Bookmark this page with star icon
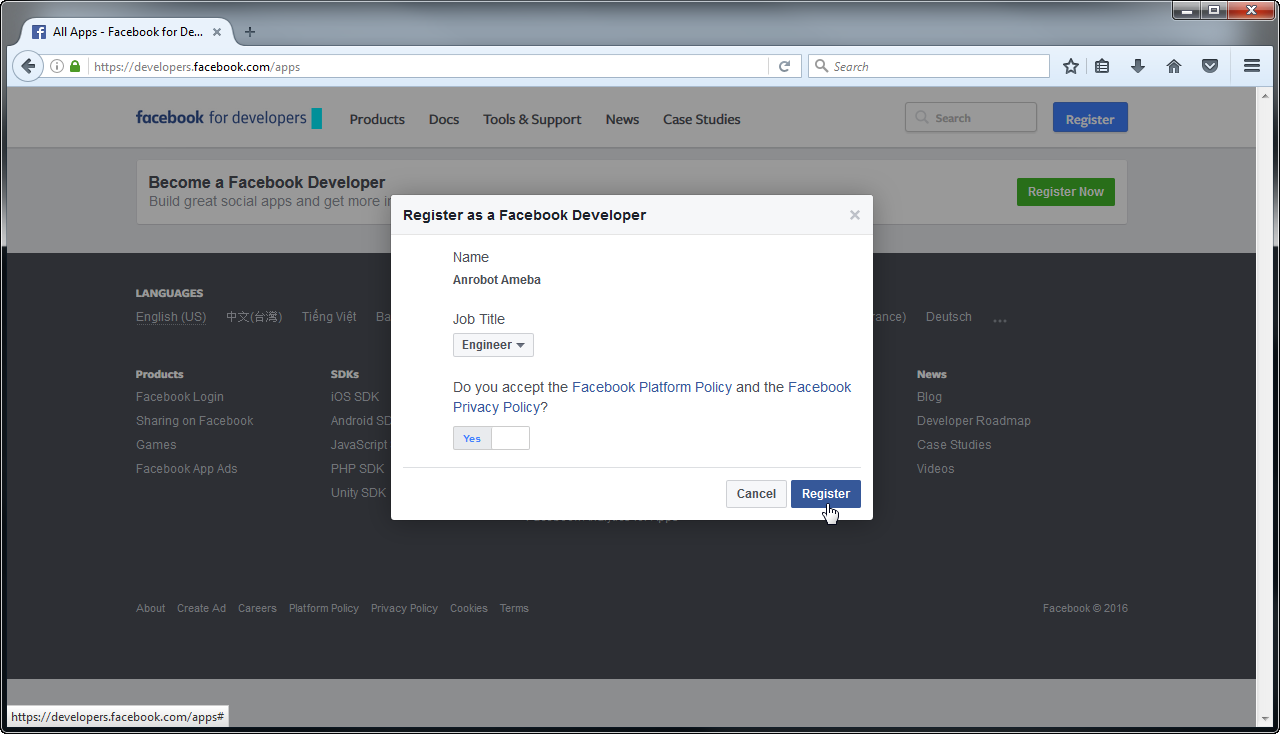This screenshot has height=734, width=1280. pos(1071,67)
